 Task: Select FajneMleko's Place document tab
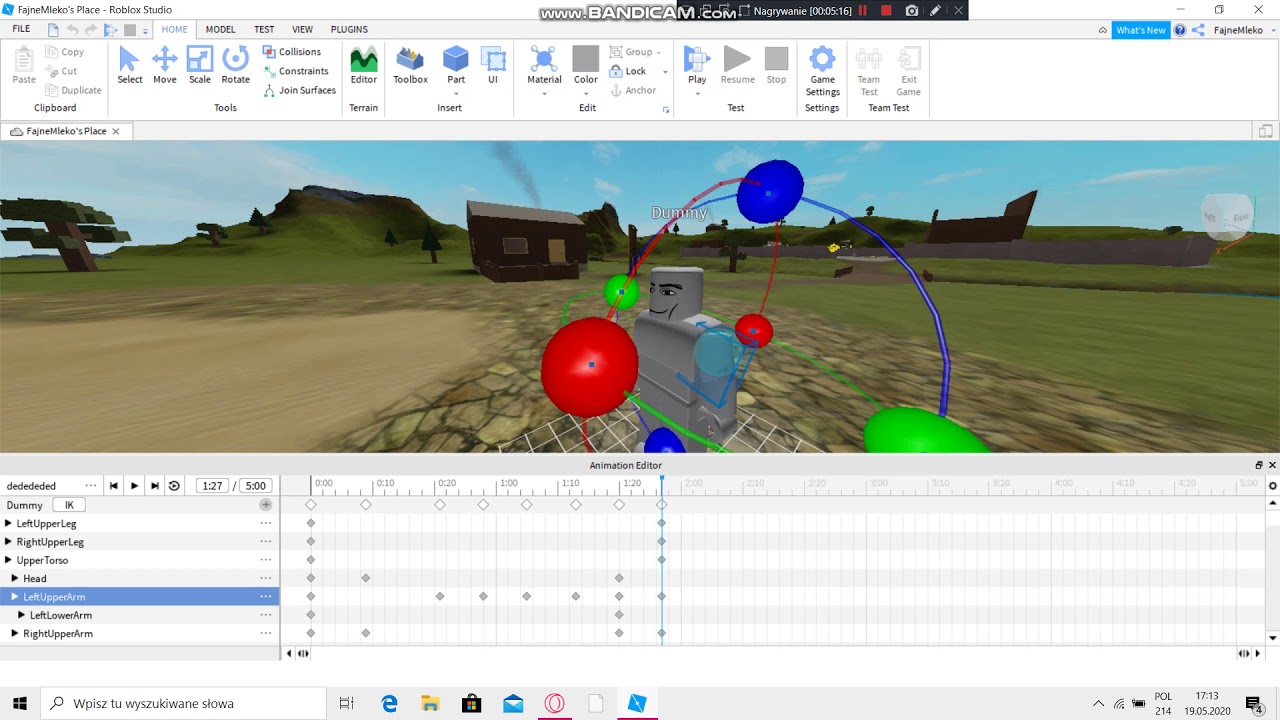(x=66, y=131)
